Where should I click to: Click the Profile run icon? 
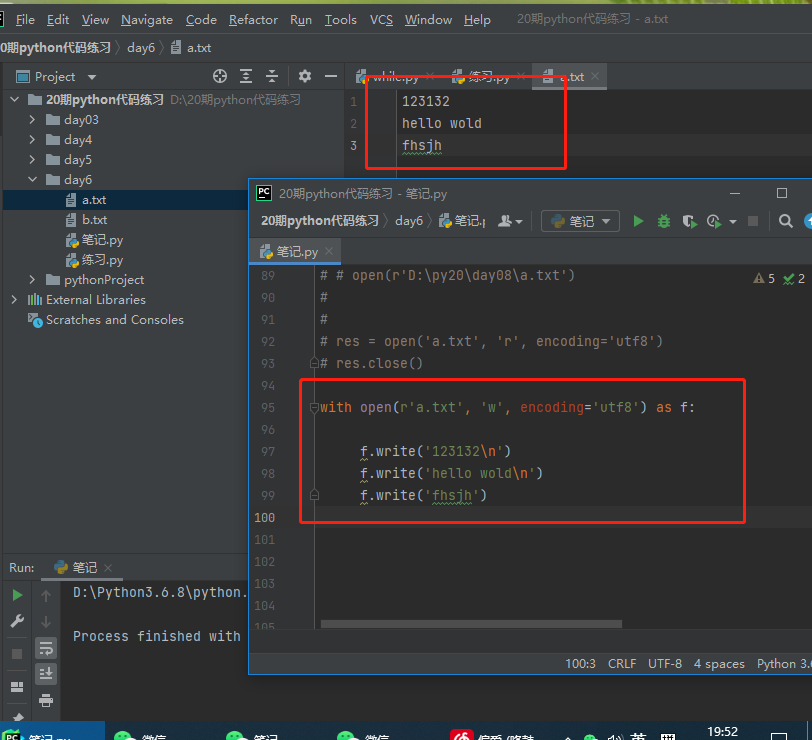pos(714,222)
